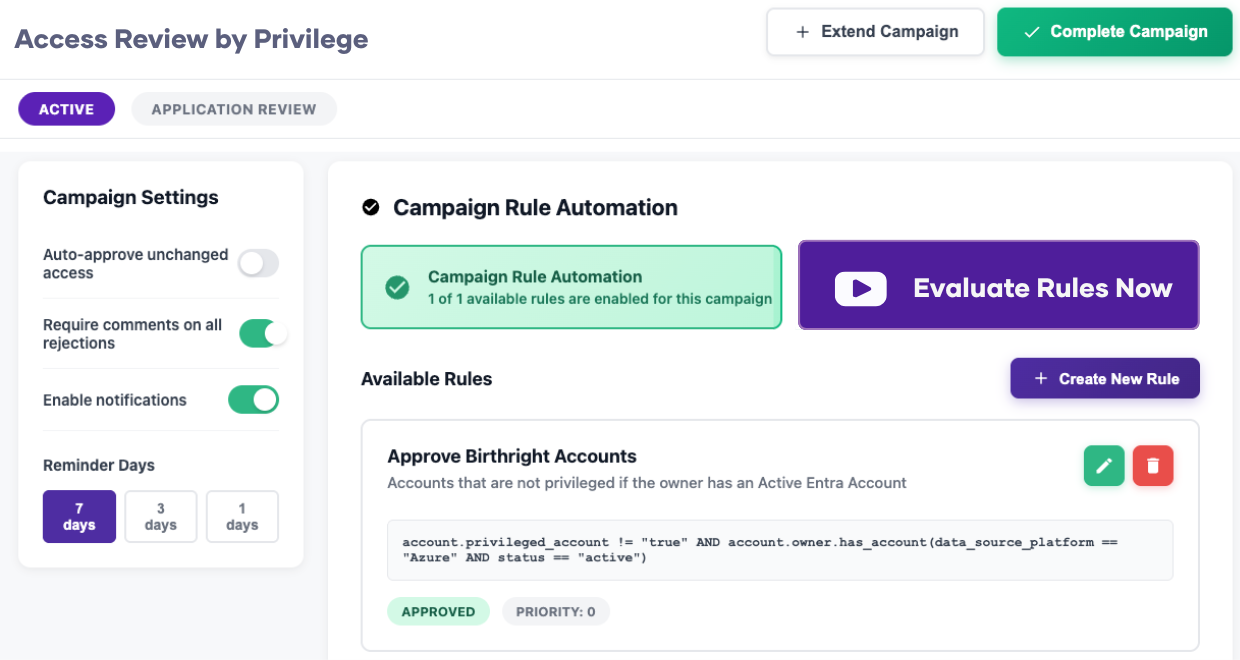Click green check circle in automation banner
The image size is (1240, 660).
[x=397, y=288]
